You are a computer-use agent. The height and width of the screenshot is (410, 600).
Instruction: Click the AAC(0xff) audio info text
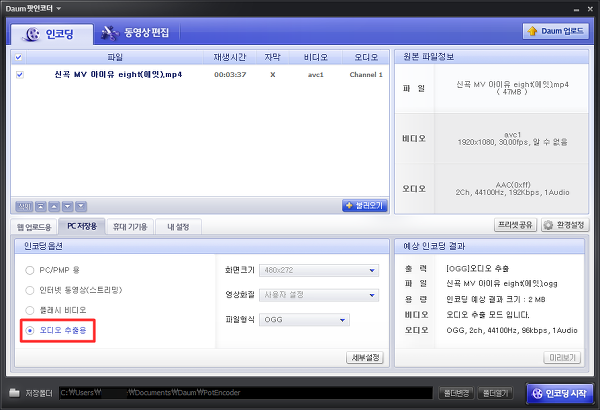click(513, 185)
